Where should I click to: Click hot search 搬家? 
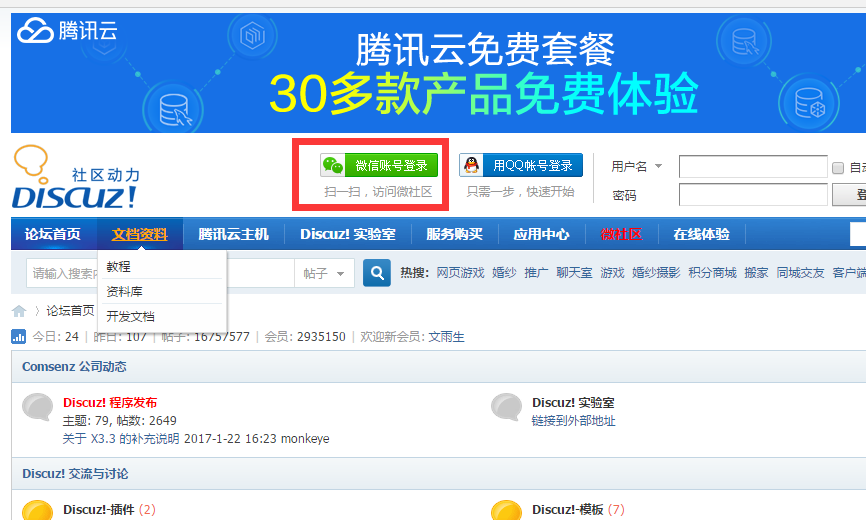[756, 273]
